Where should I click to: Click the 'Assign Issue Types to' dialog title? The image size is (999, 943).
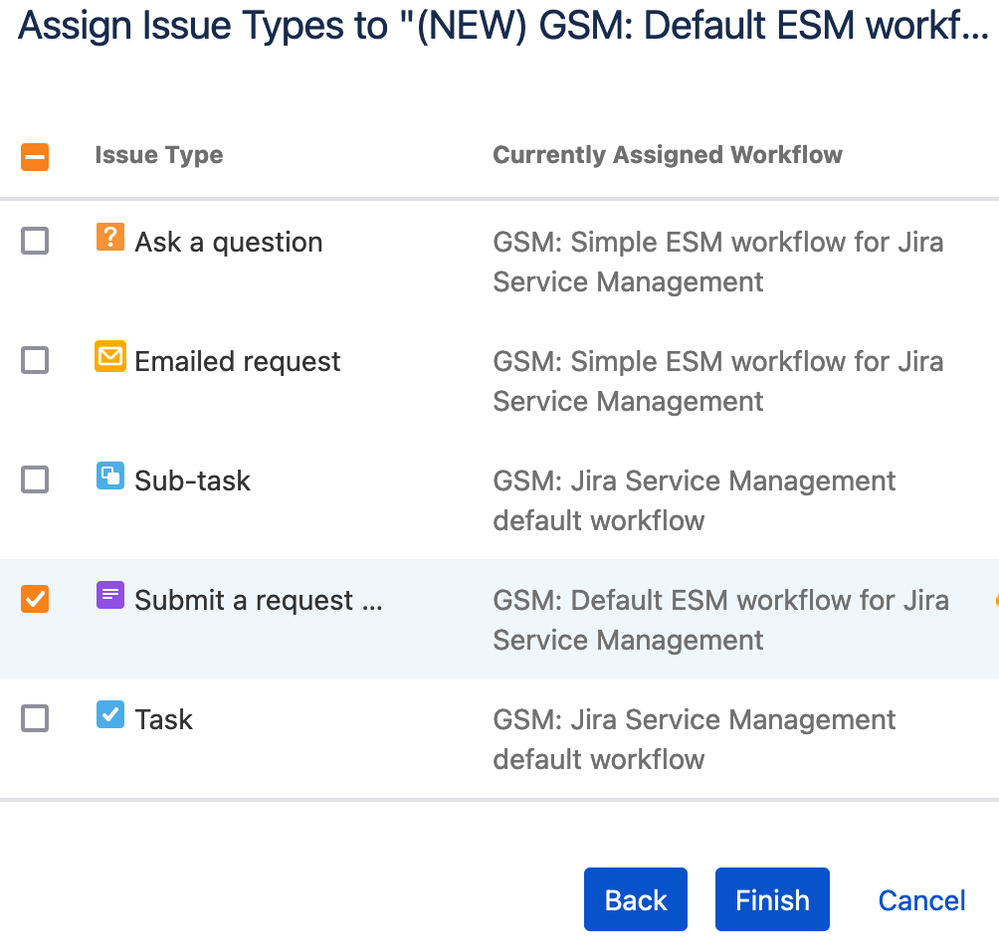(503, 26)
